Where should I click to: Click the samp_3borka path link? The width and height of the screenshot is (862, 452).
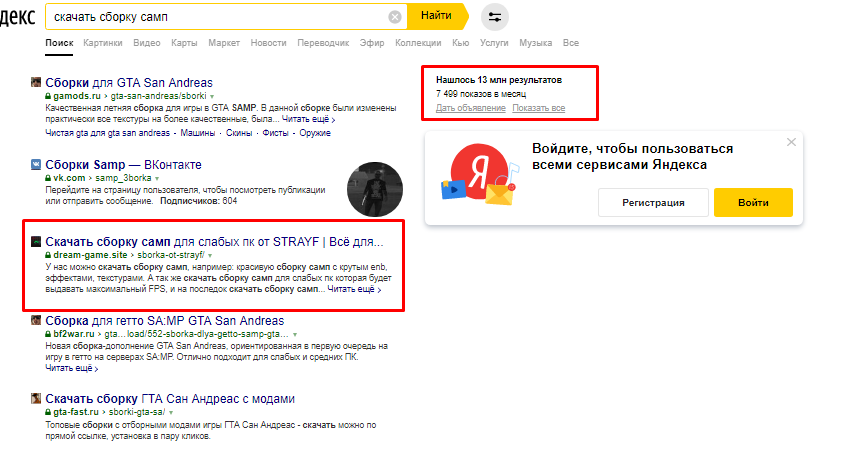123,178
